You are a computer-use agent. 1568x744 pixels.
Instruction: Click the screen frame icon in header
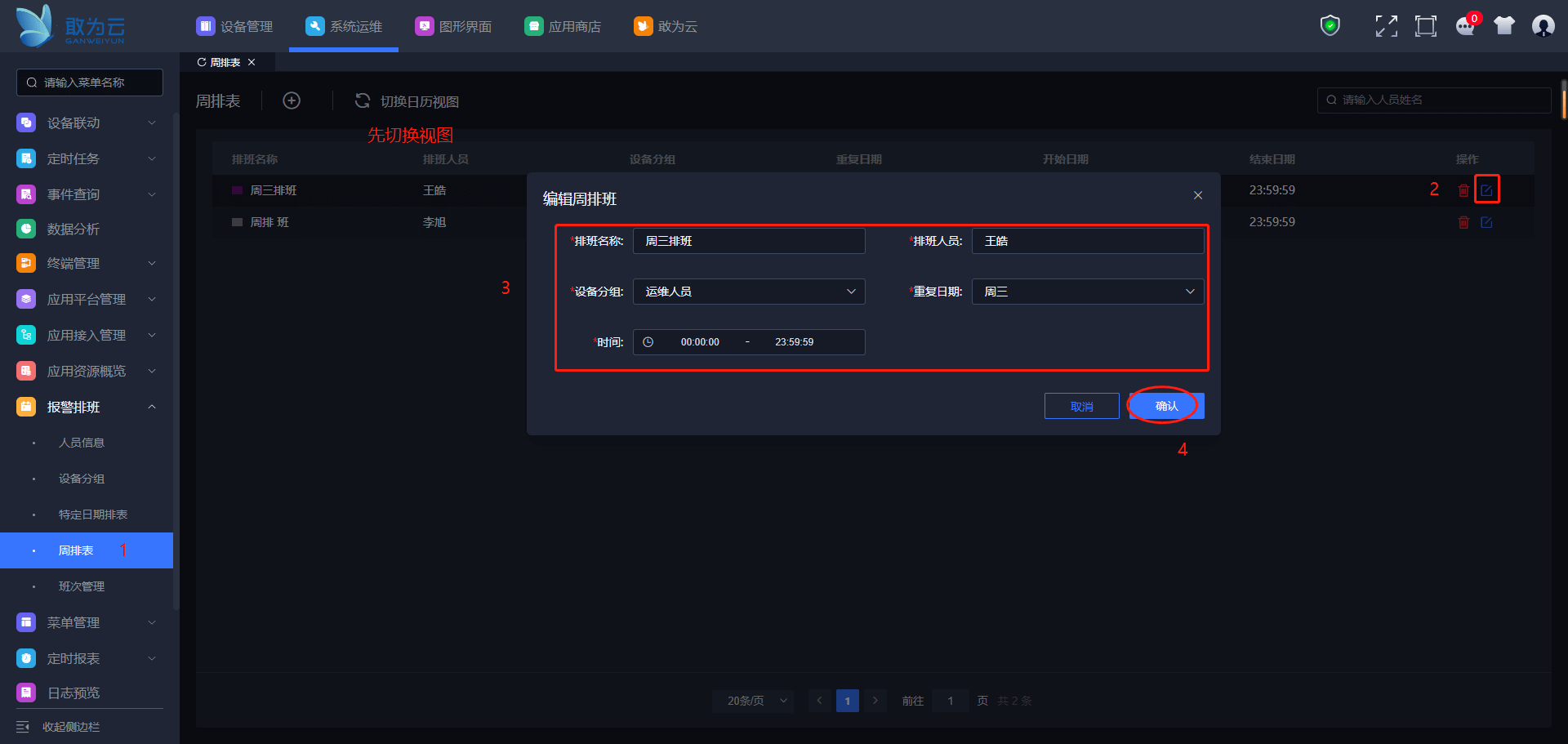click(x=1426, y=26)
